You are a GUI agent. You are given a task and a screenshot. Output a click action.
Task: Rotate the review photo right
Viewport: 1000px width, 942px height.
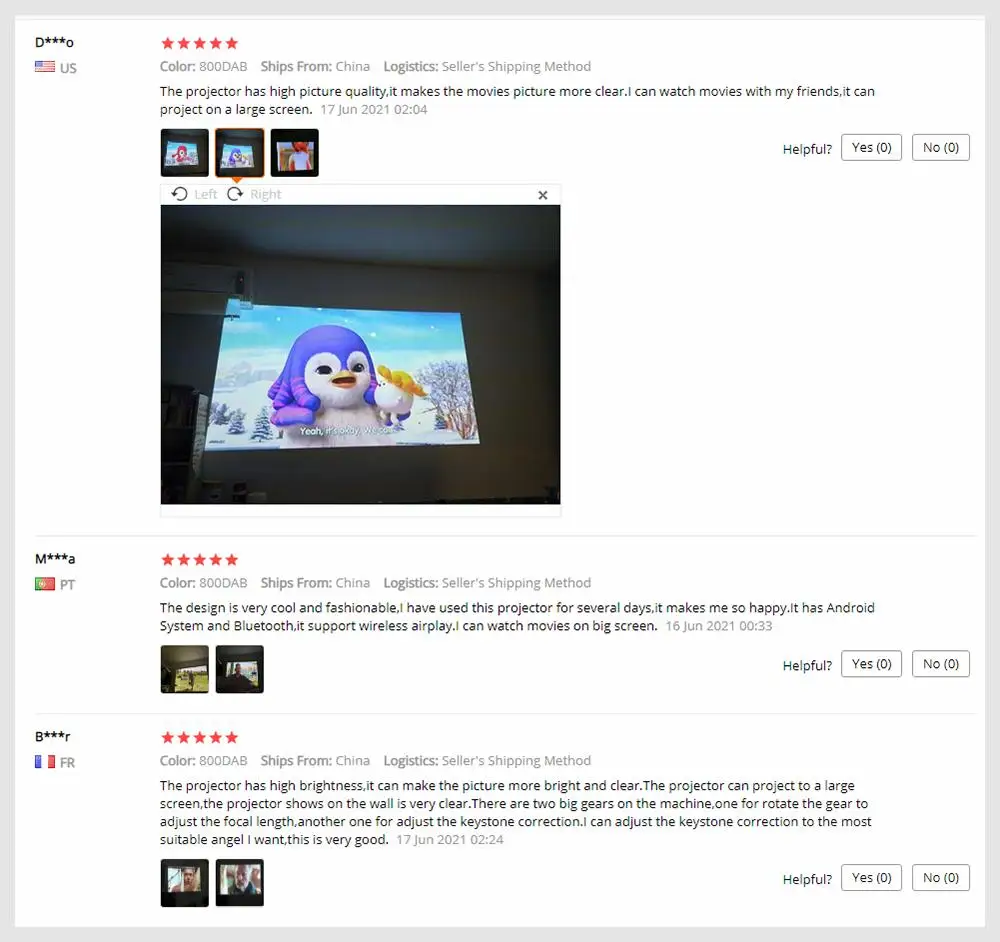point(254,194)
